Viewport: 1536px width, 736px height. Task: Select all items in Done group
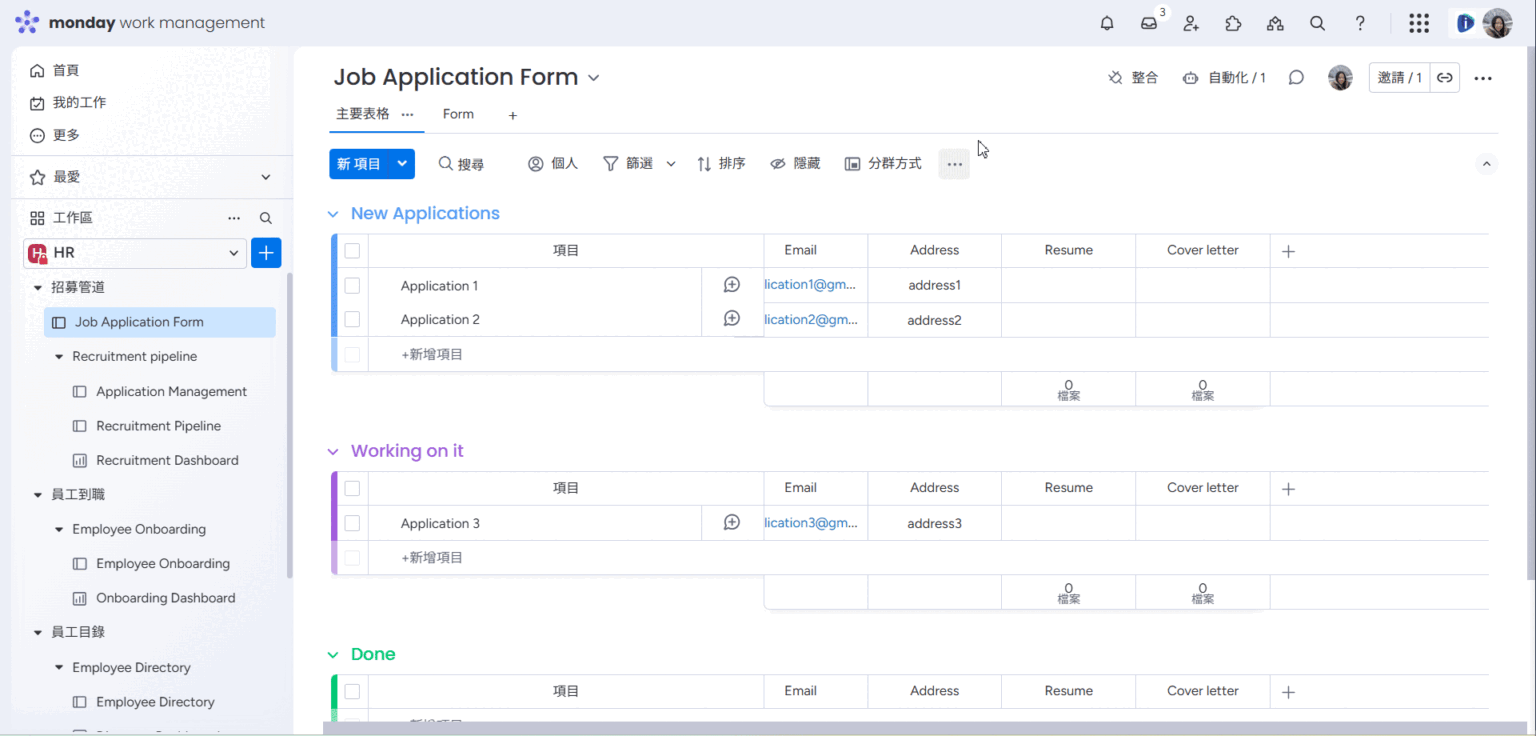[352, 692]
